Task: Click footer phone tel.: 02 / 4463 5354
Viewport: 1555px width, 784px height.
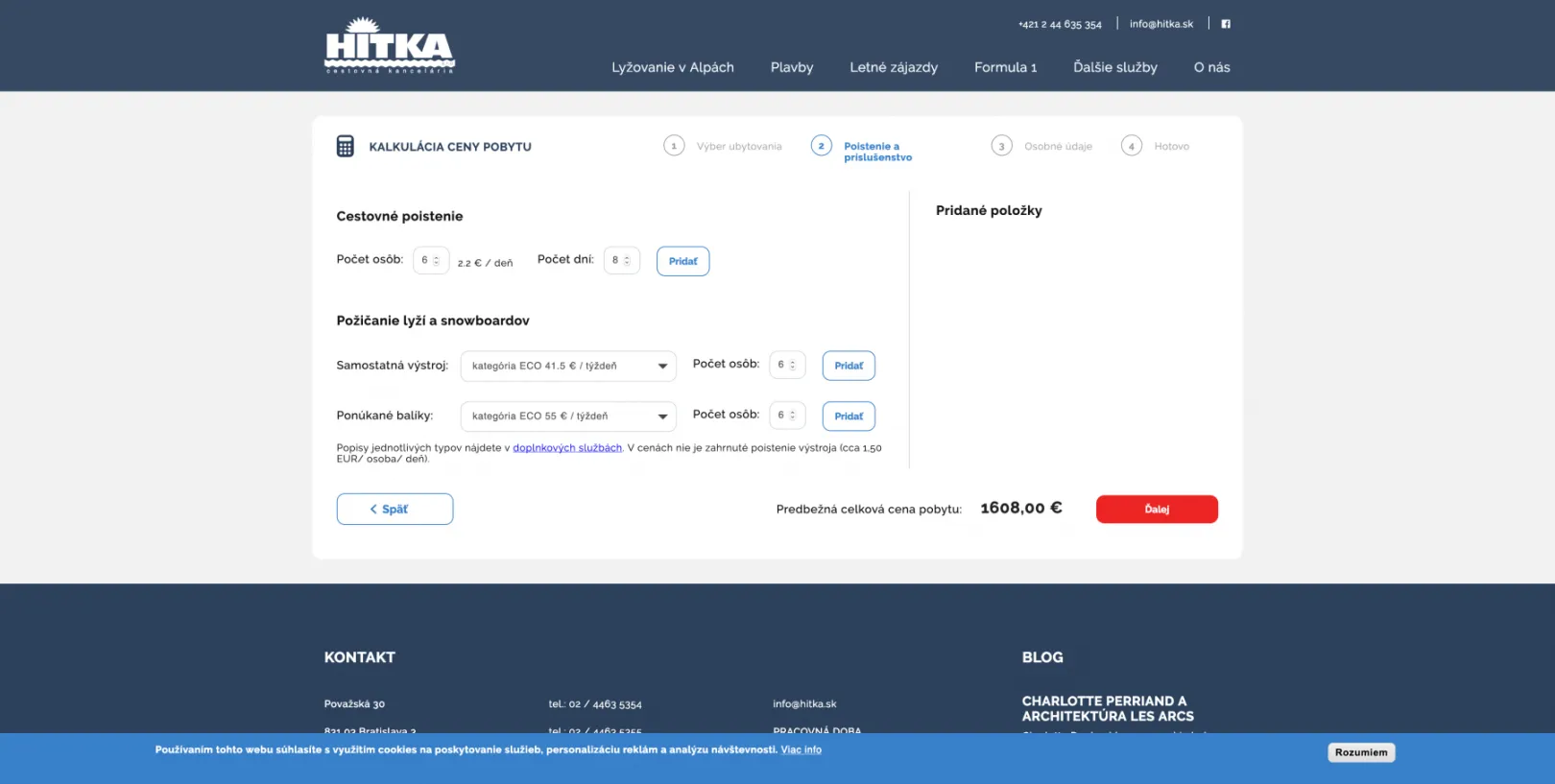Action: [x=595, y=704]
